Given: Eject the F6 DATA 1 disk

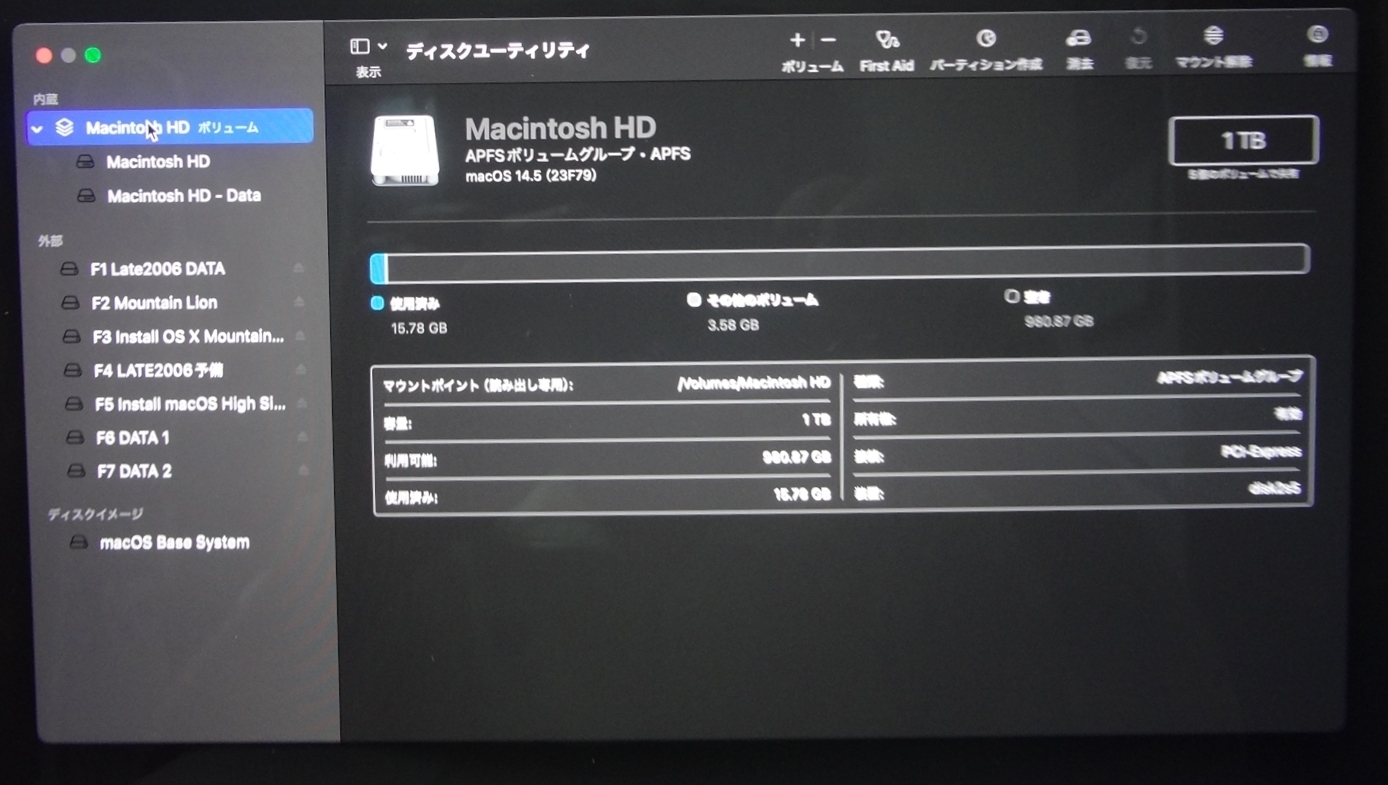Looking at the screenshot, I should (x=302, y=437).
